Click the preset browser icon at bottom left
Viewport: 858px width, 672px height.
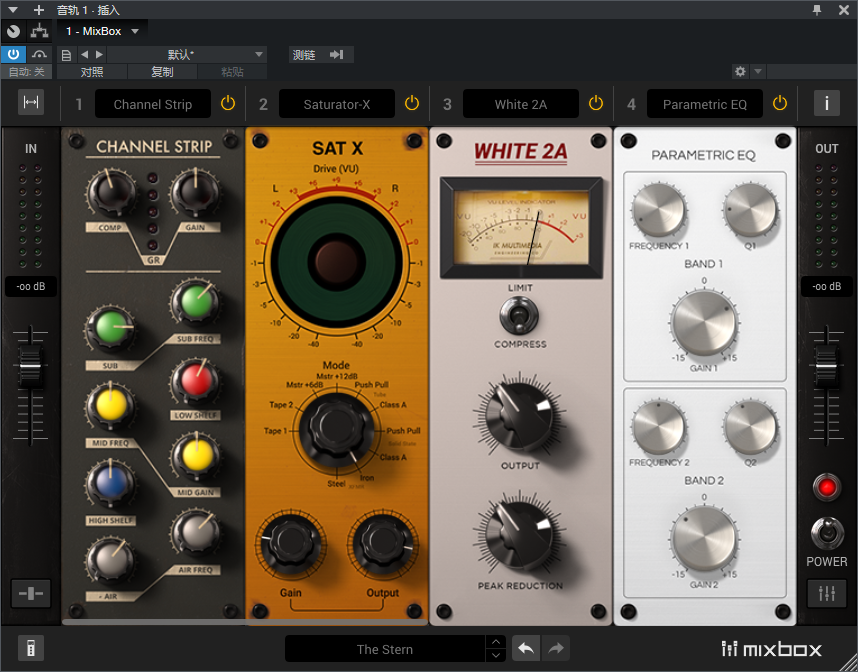[x=31, y=649]
